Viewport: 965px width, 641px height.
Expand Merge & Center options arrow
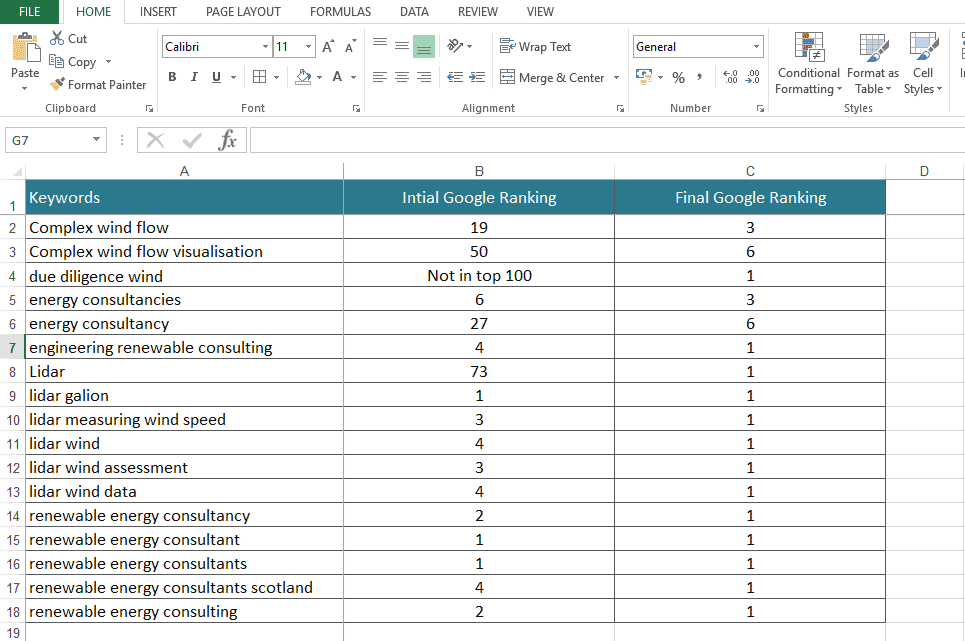pos(616,78)
